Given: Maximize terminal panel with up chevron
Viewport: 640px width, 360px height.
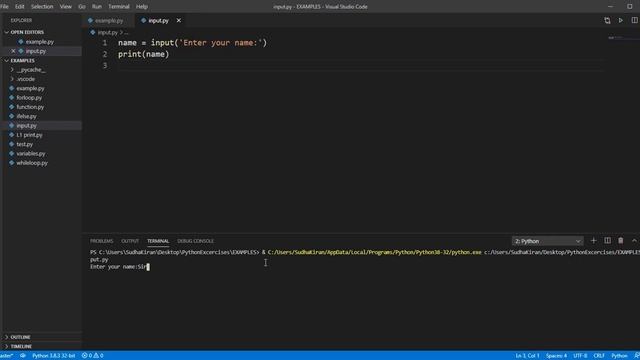Looking at the screenshot, I should point(634,241).
